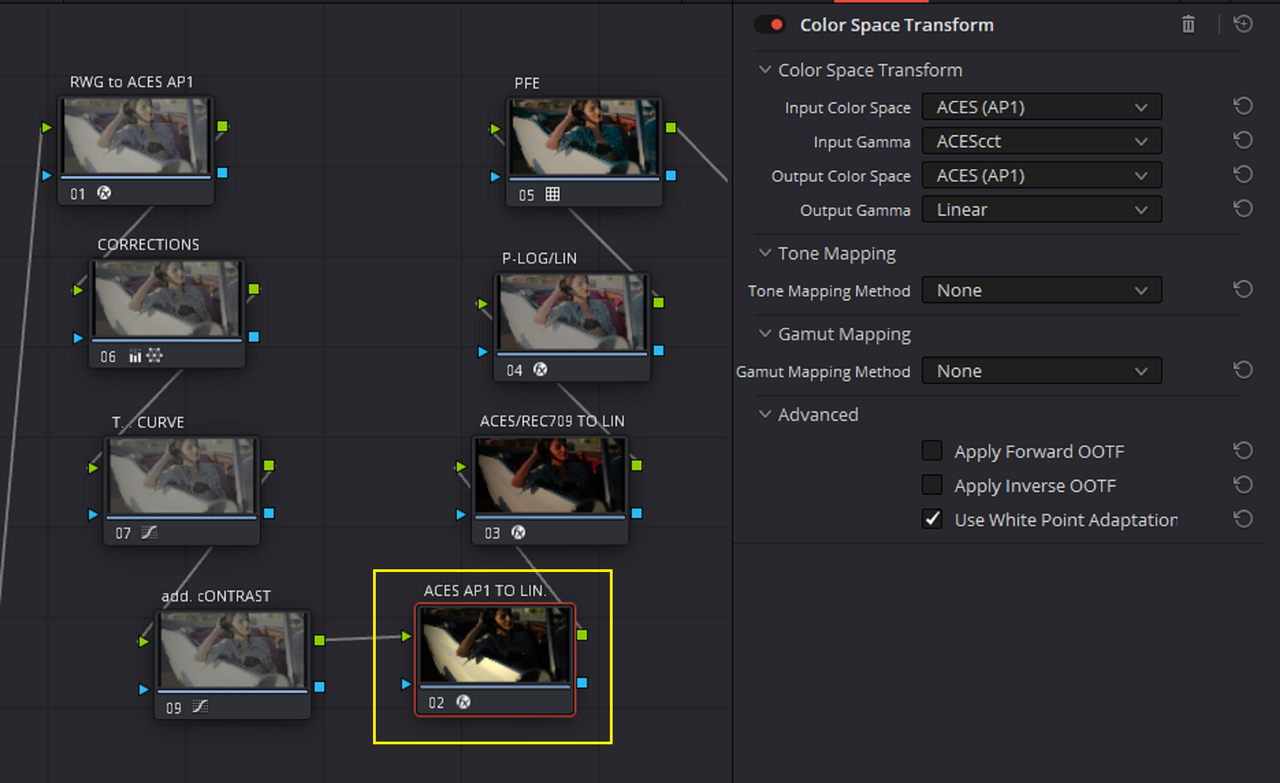
Task: Reset the Apply Forward OOTF option
Action: (x=1243, y=451)
